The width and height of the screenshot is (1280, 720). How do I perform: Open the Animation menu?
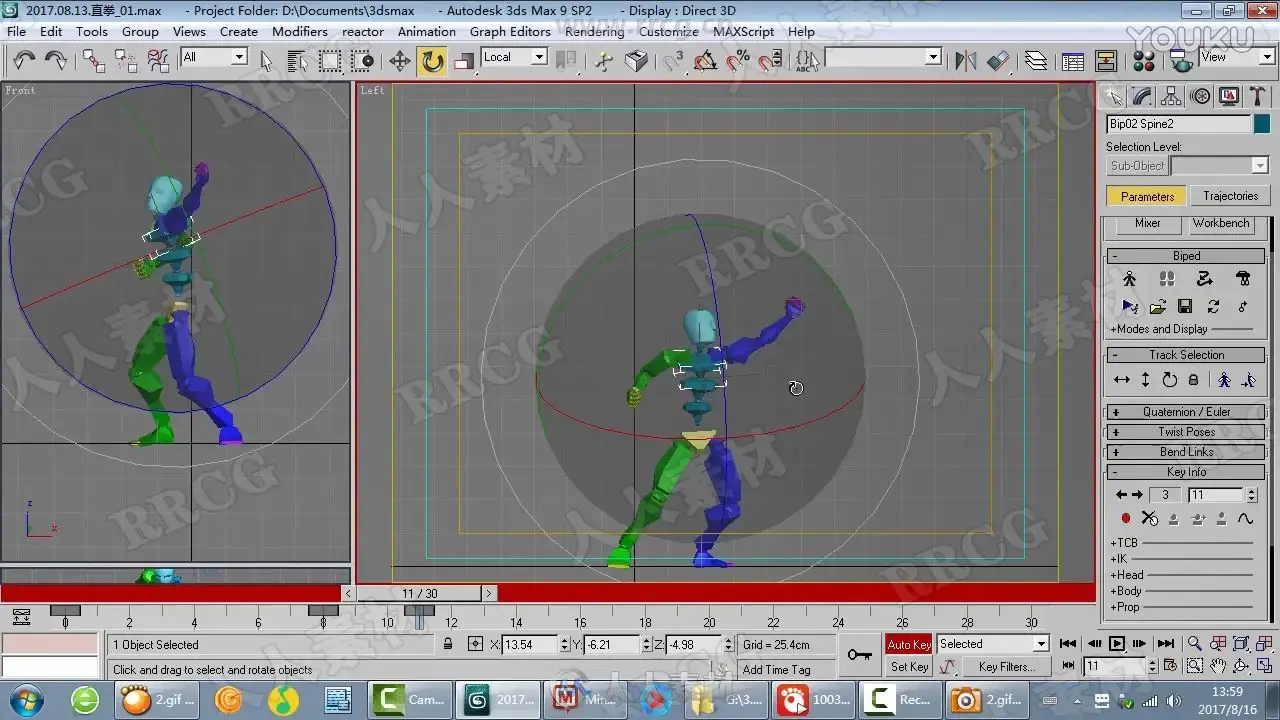[427, 31]
